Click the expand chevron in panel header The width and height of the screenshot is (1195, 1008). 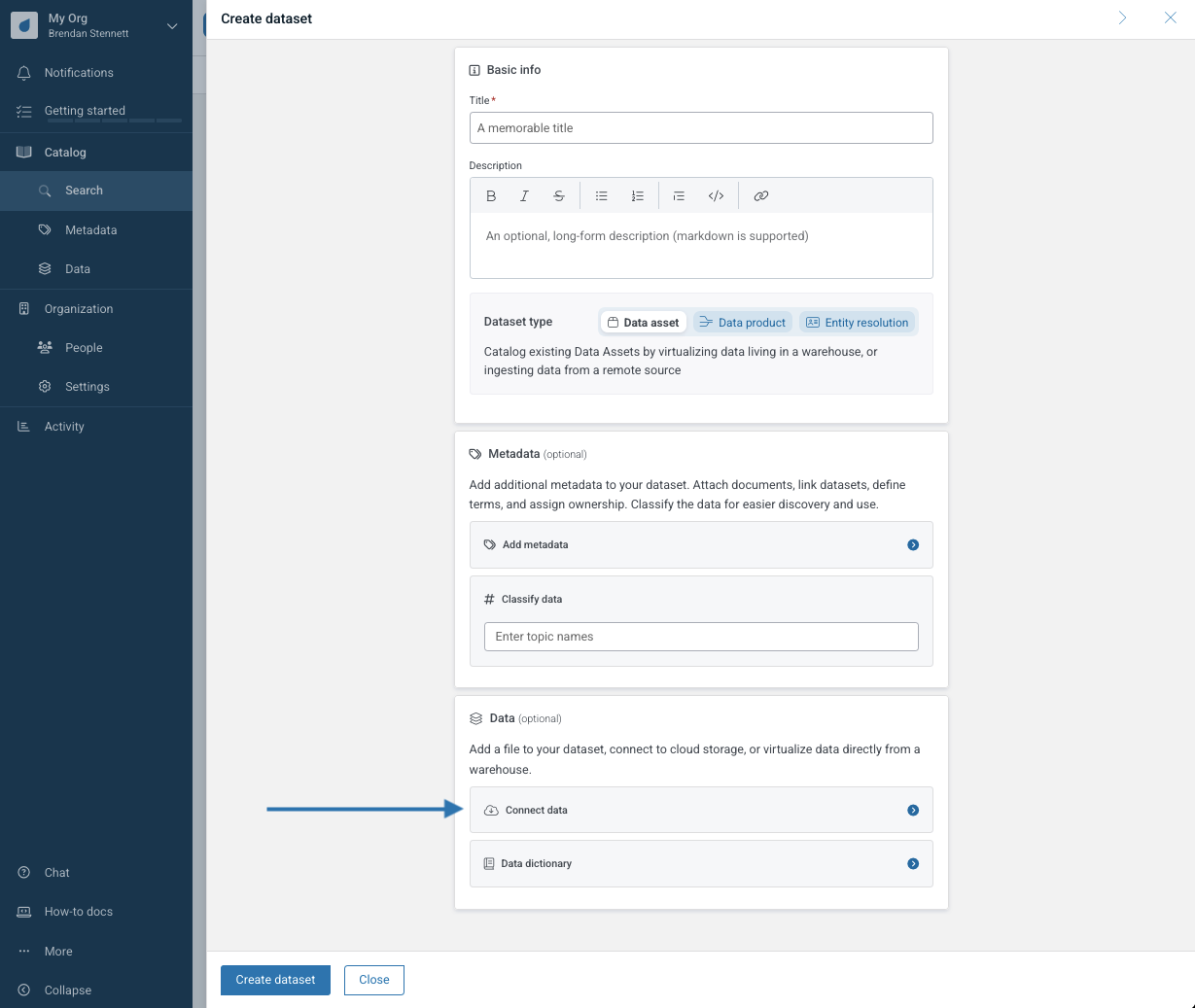[x=1122, y=17]
